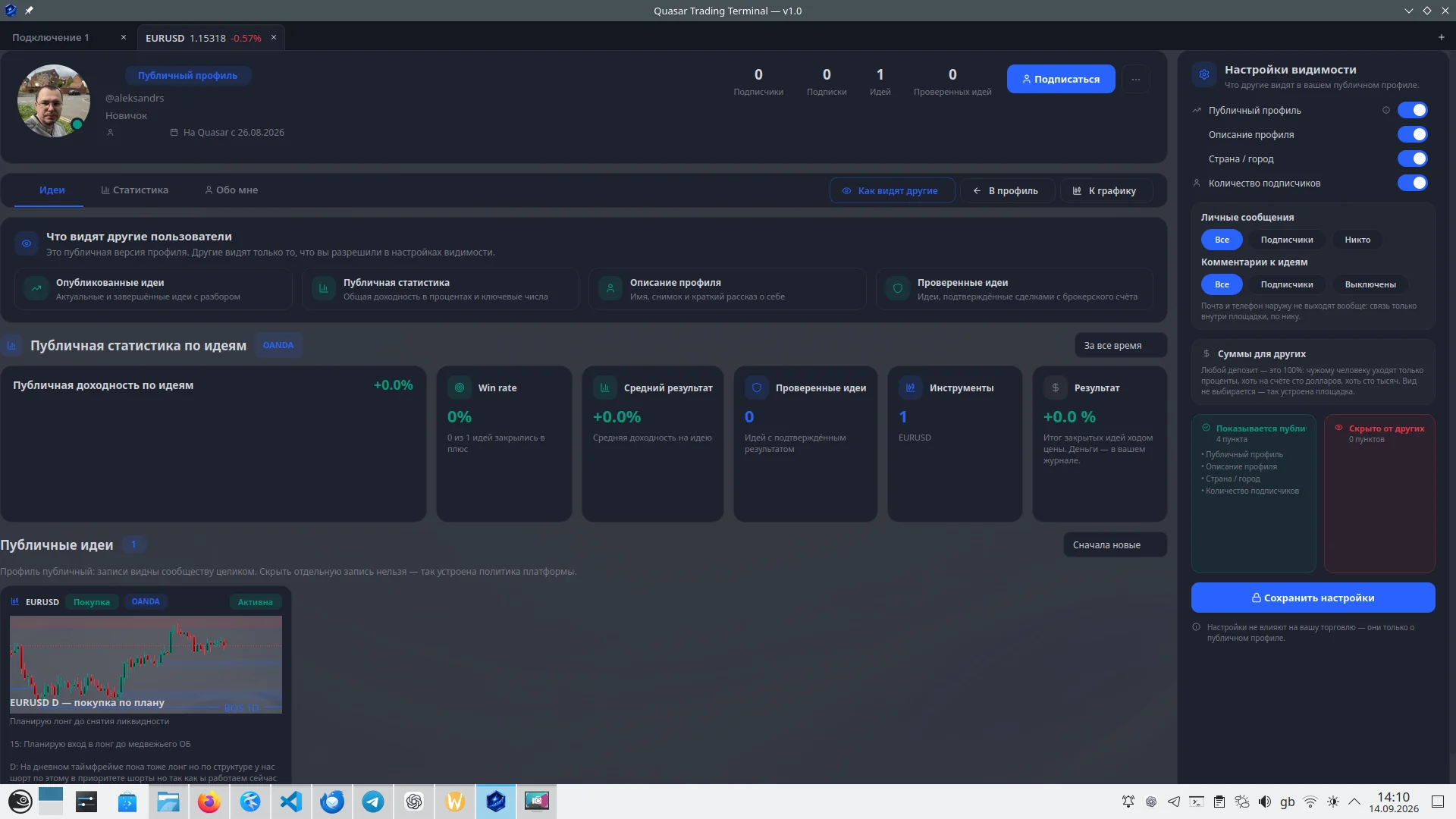1456x819 pixels.
Task: Select Никто under Личные сообщения
Action: 1357,240
